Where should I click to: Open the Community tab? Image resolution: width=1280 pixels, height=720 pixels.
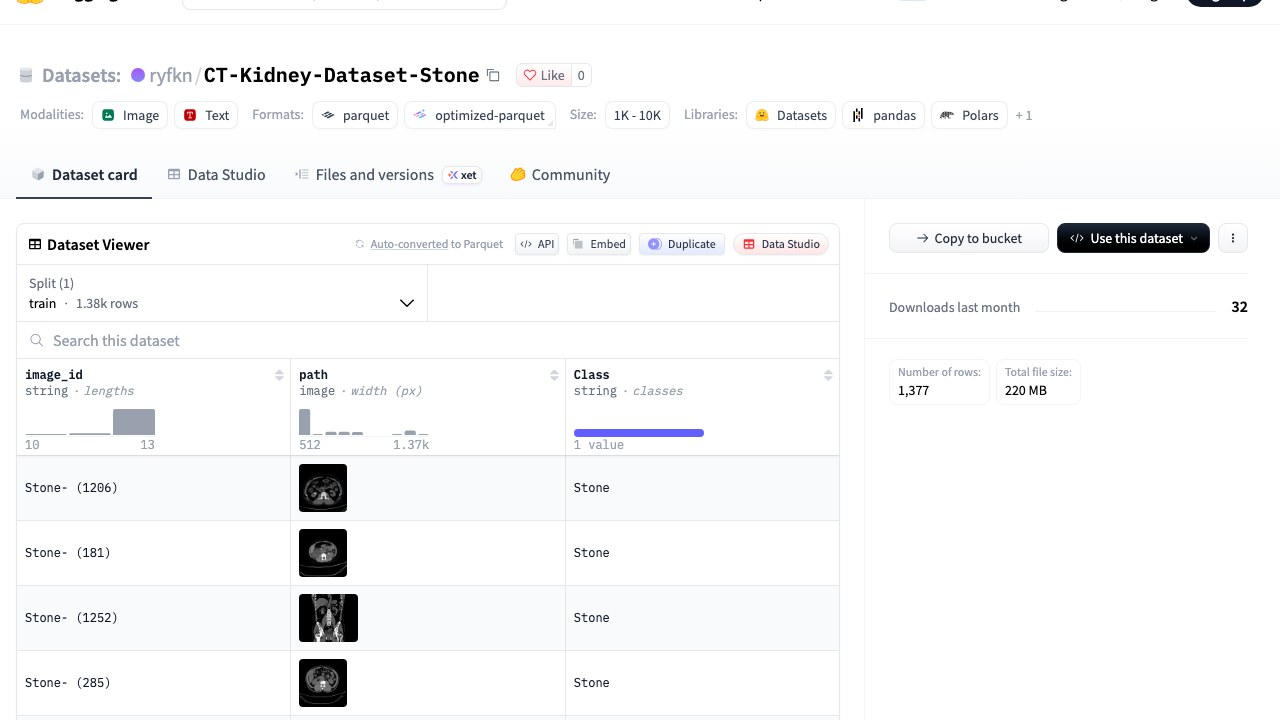point(560,174)
